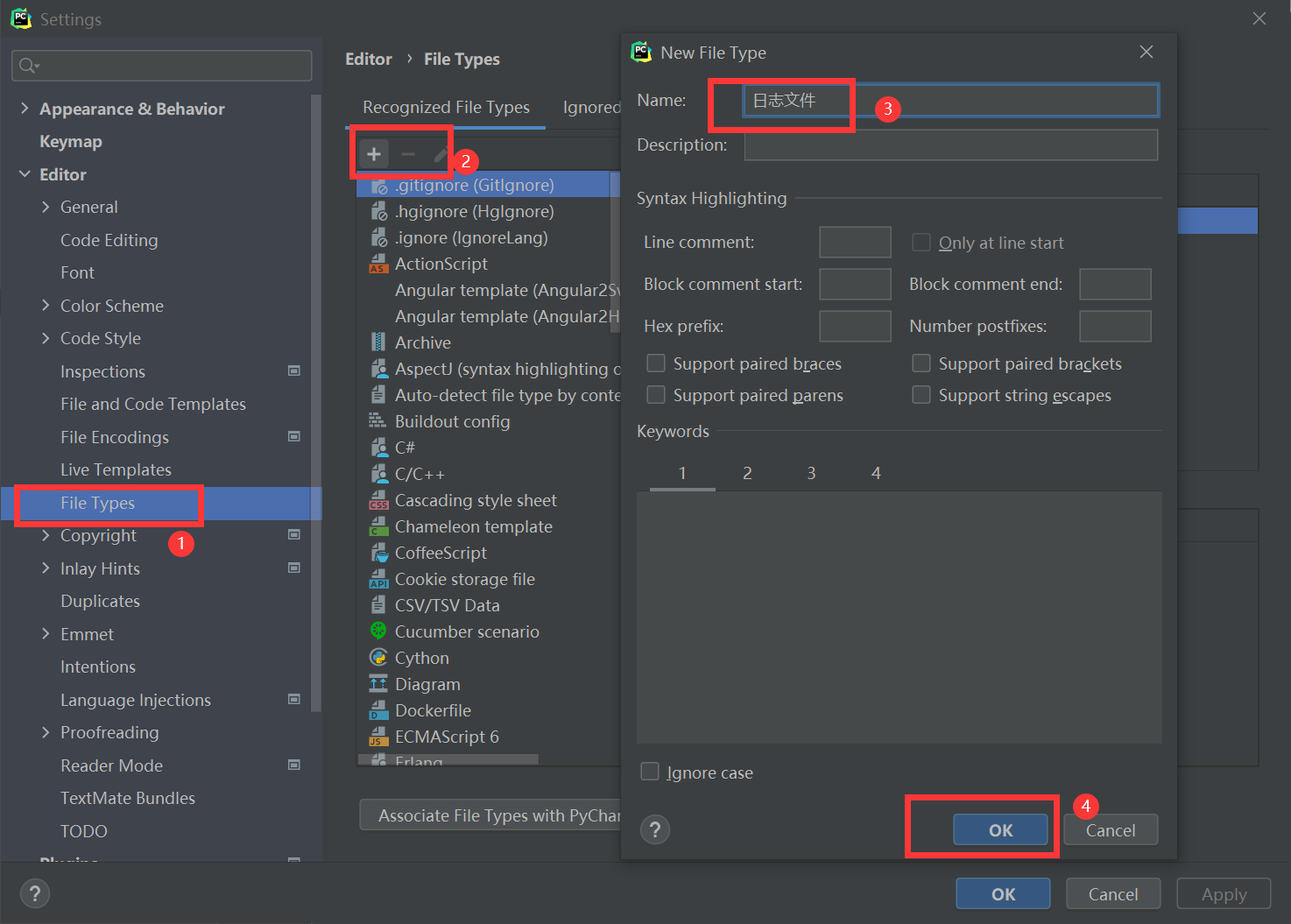Check Support paired braces
This screenshot has width=1291, height=924.
click(x=656, y=363)
